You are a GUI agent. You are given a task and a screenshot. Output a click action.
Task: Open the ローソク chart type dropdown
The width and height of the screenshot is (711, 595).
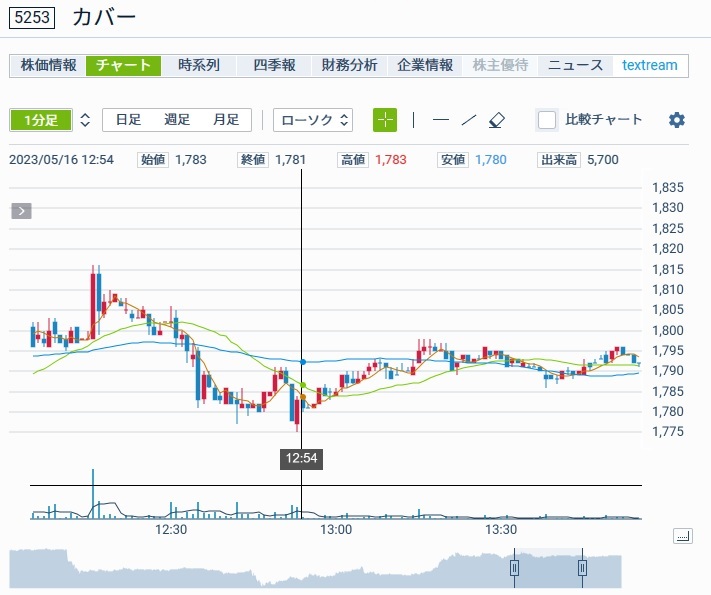[313, 120]
